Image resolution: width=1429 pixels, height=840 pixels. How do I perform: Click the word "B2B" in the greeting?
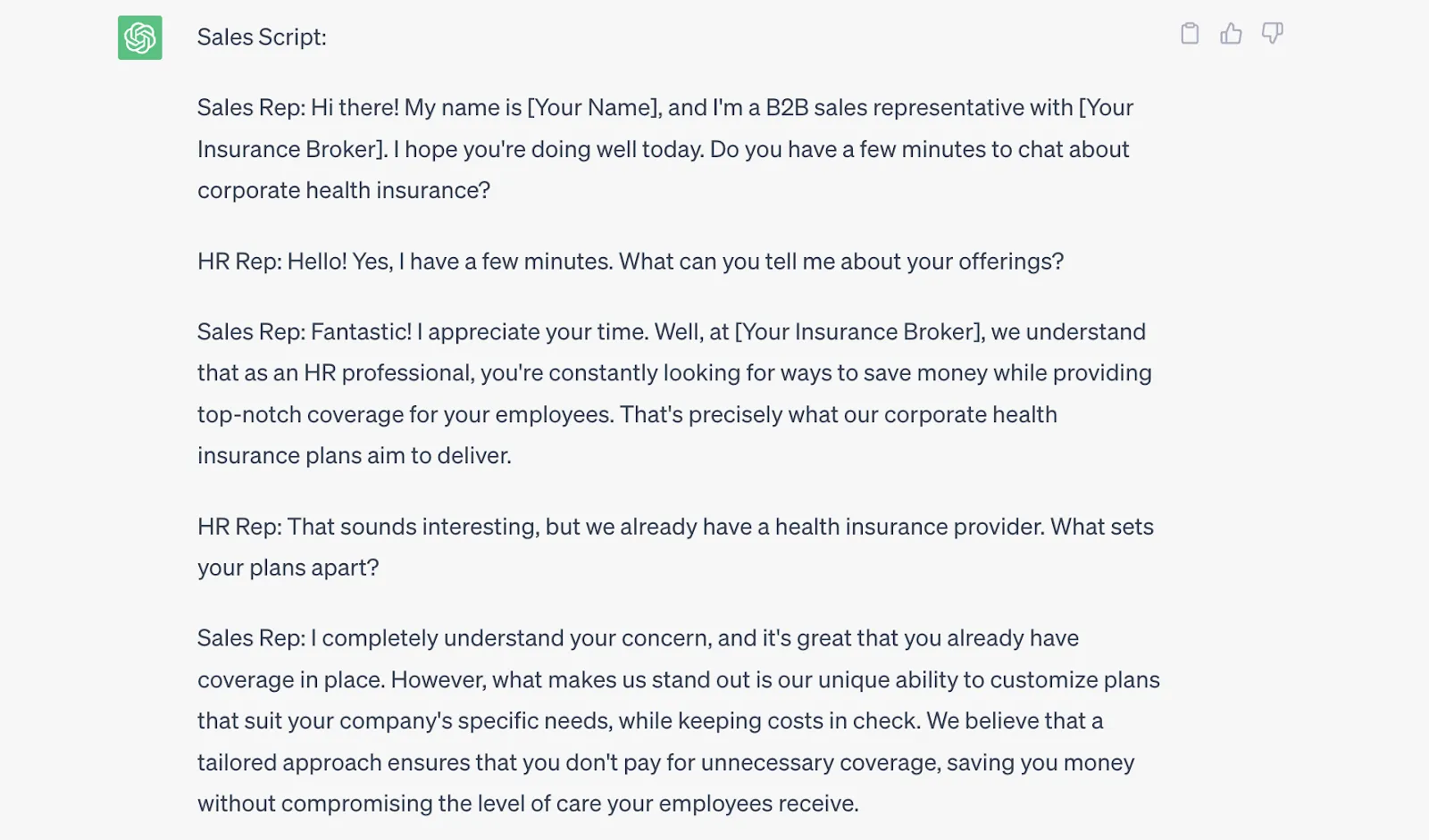[786, 108]
